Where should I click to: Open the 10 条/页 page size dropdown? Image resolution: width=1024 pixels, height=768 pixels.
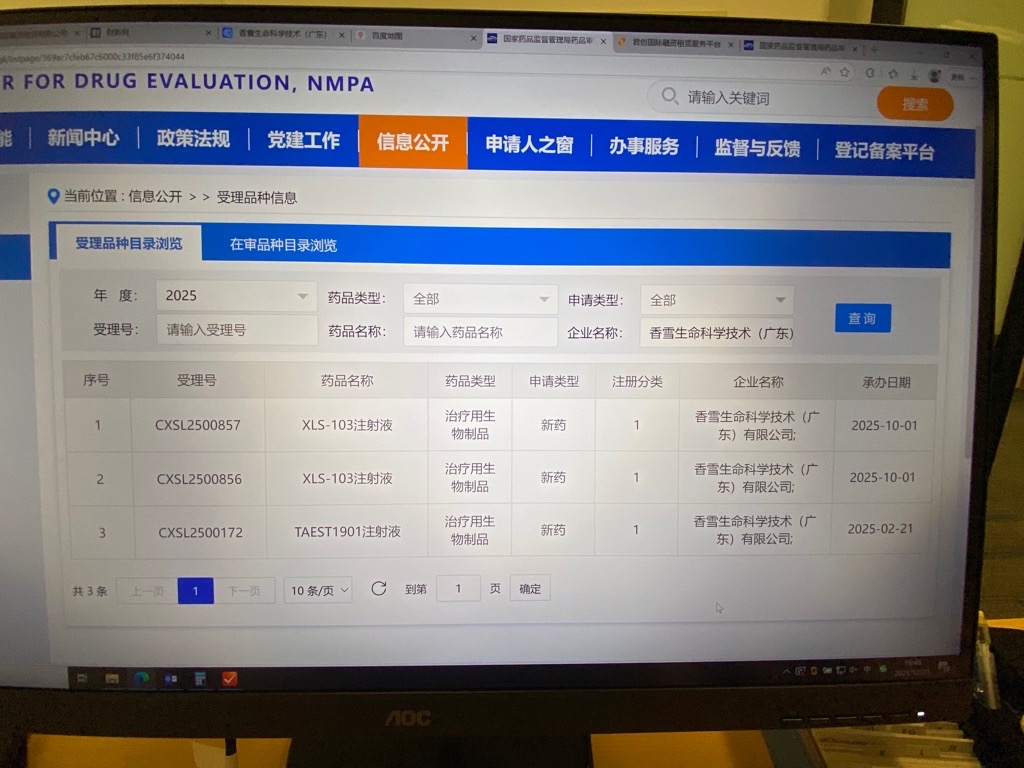coord(318,590)
